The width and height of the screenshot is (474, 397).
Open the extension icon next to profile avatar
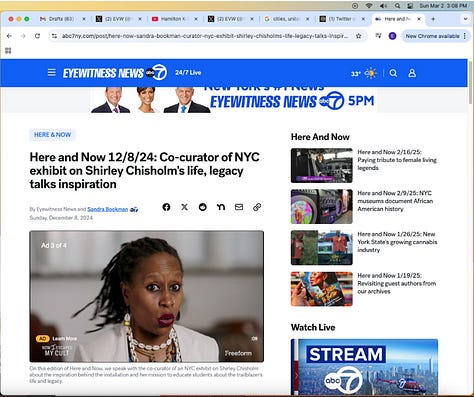click(x=378, y=36)
